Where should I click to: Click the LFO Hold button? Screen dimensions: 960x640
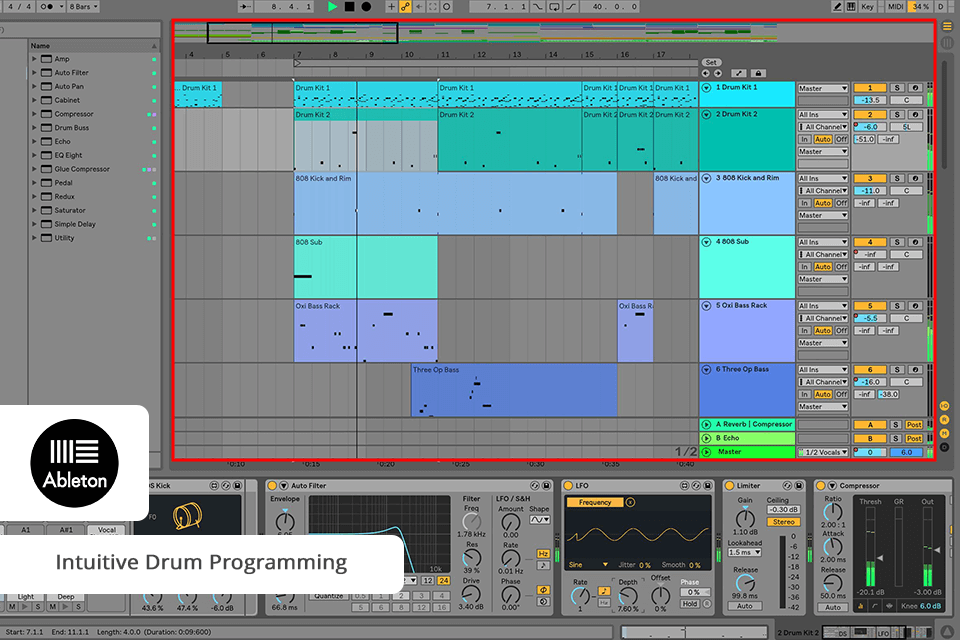click(x=690, y=604)
